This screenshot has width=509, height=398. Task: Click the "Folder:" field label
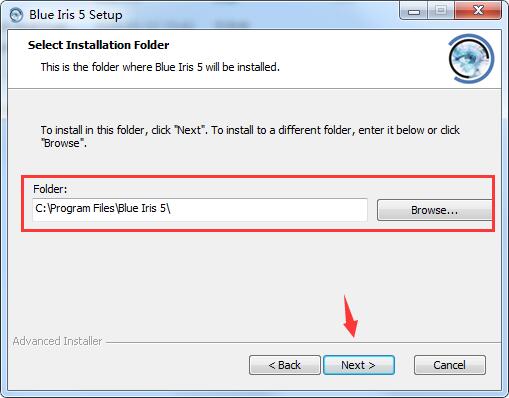click(x=50, y=189)
